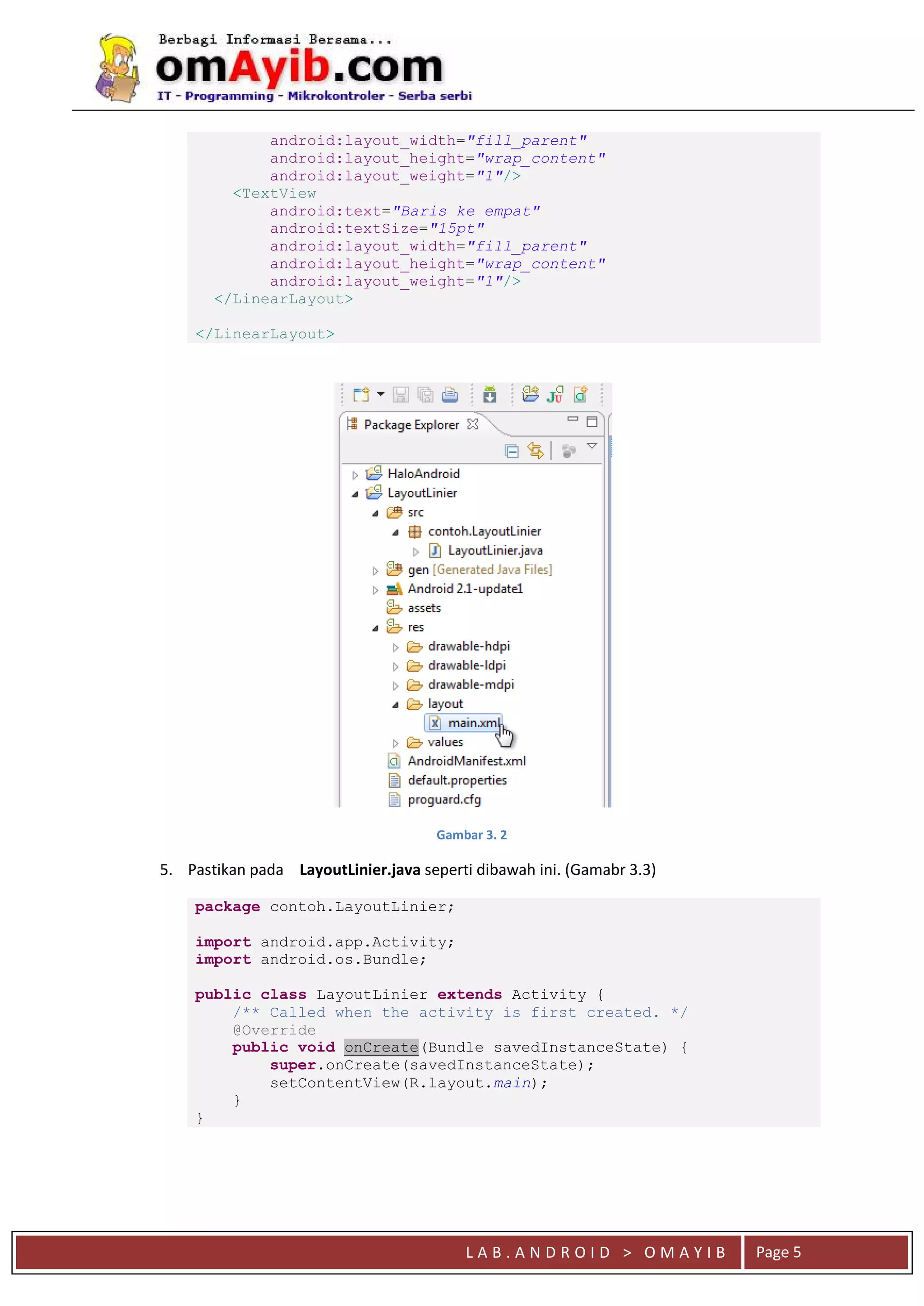Expand the HaloAndroid project node

point(355,475)
